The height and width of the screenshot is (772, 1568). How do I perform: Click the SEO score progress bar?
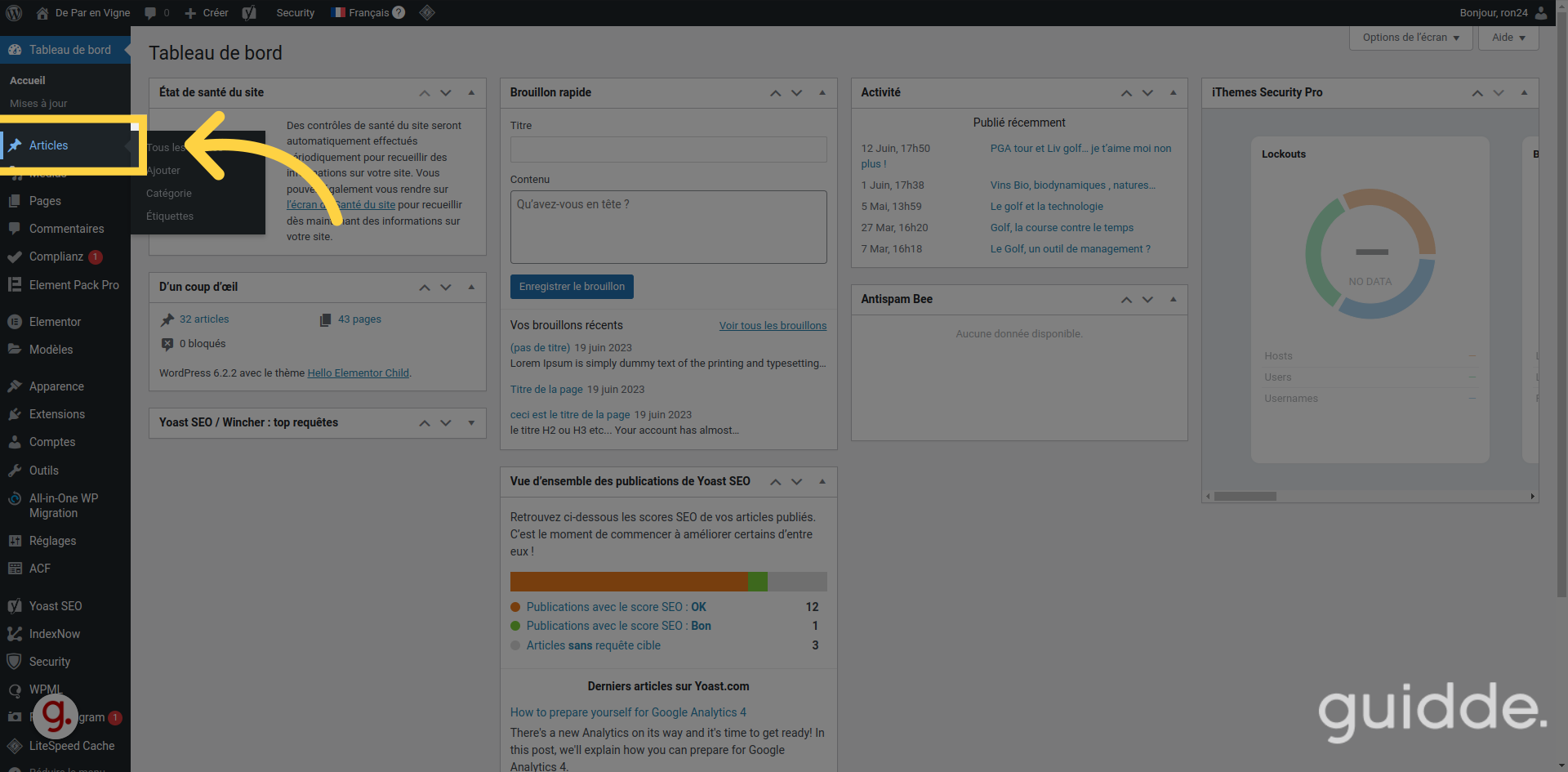pos(668,582)
